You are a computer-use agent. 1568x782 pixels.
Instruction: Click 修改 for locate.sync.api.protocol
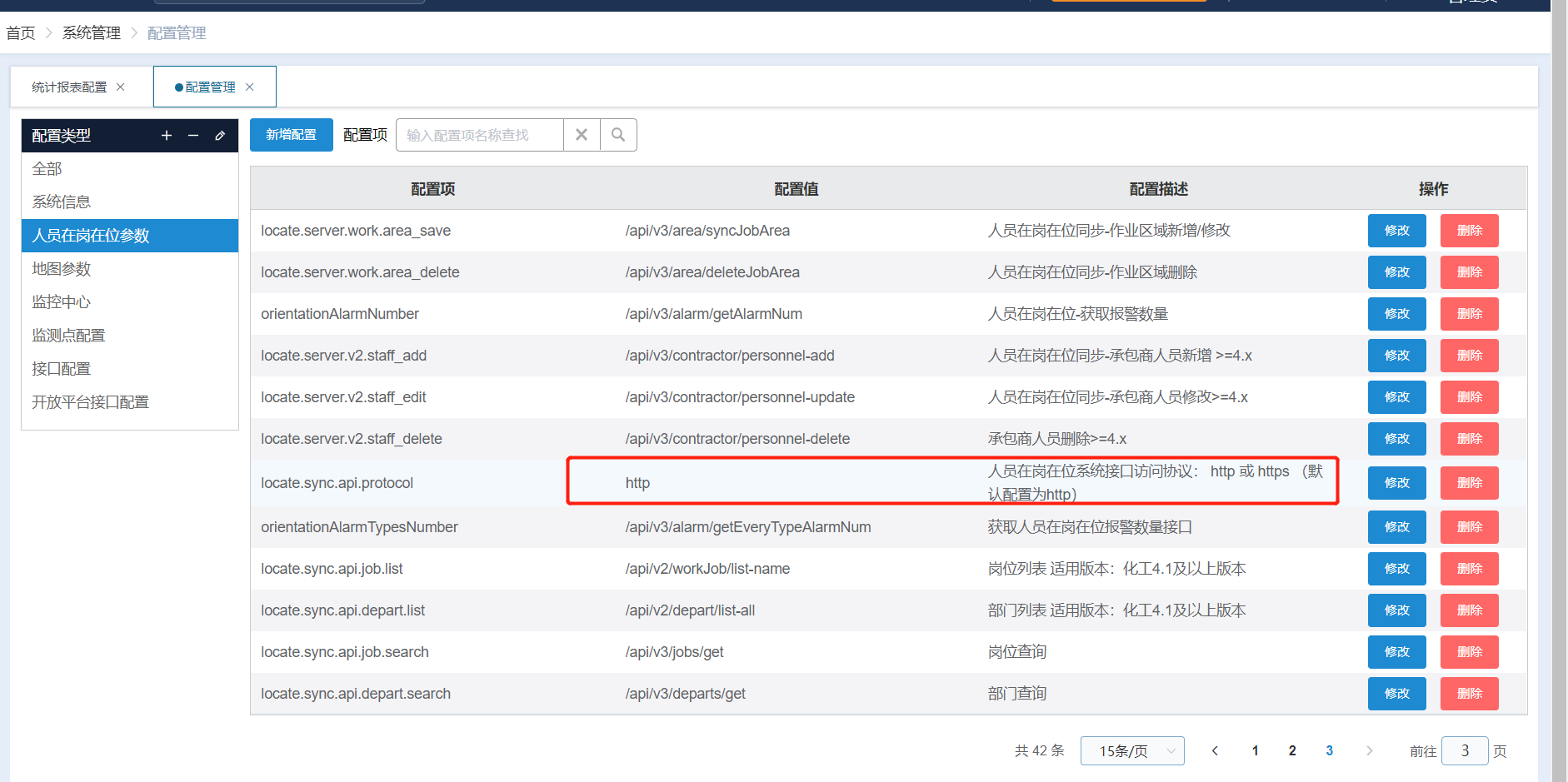click(x=1397, y=483)
